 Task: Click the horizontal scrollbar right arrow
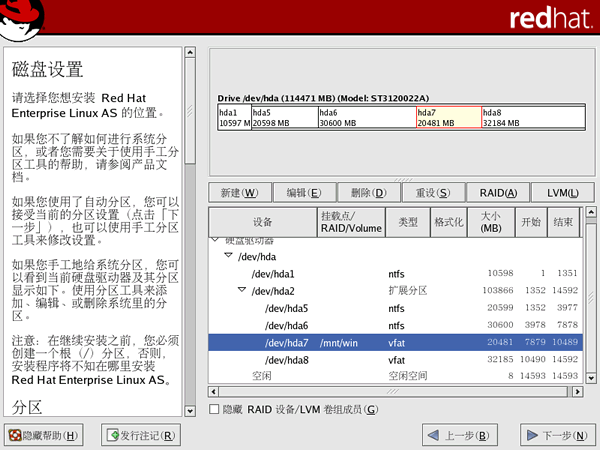(x=577, y=391)
